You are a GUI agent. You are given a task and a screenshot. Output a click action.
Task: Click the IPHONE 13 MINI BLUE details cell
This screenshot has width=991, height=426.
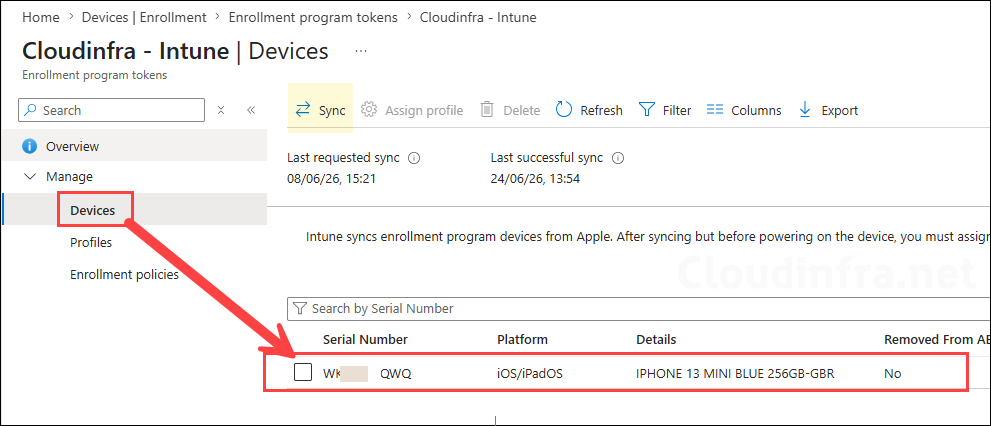[x=735, y=374]
